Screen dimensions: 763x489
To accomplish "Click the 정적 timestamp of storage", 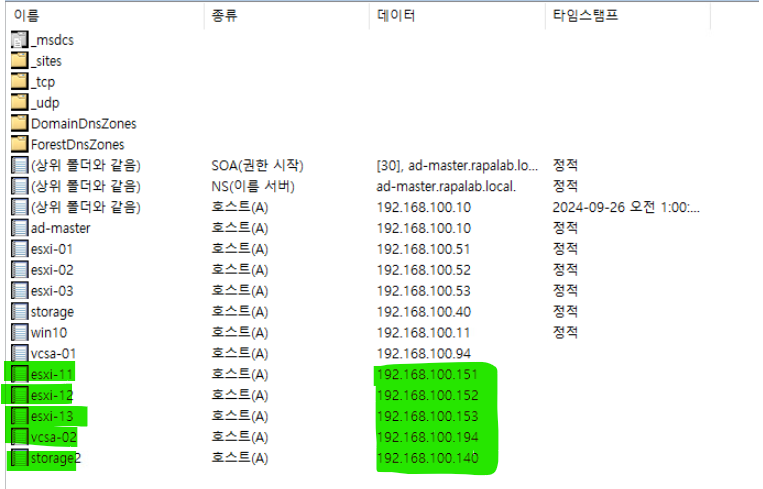I will click(x=565, y=312).
